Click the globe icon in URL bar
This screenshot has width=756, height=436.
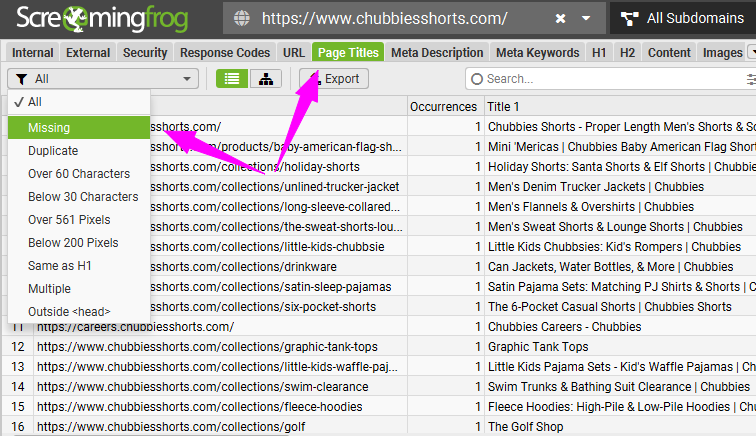click(241, 19)
